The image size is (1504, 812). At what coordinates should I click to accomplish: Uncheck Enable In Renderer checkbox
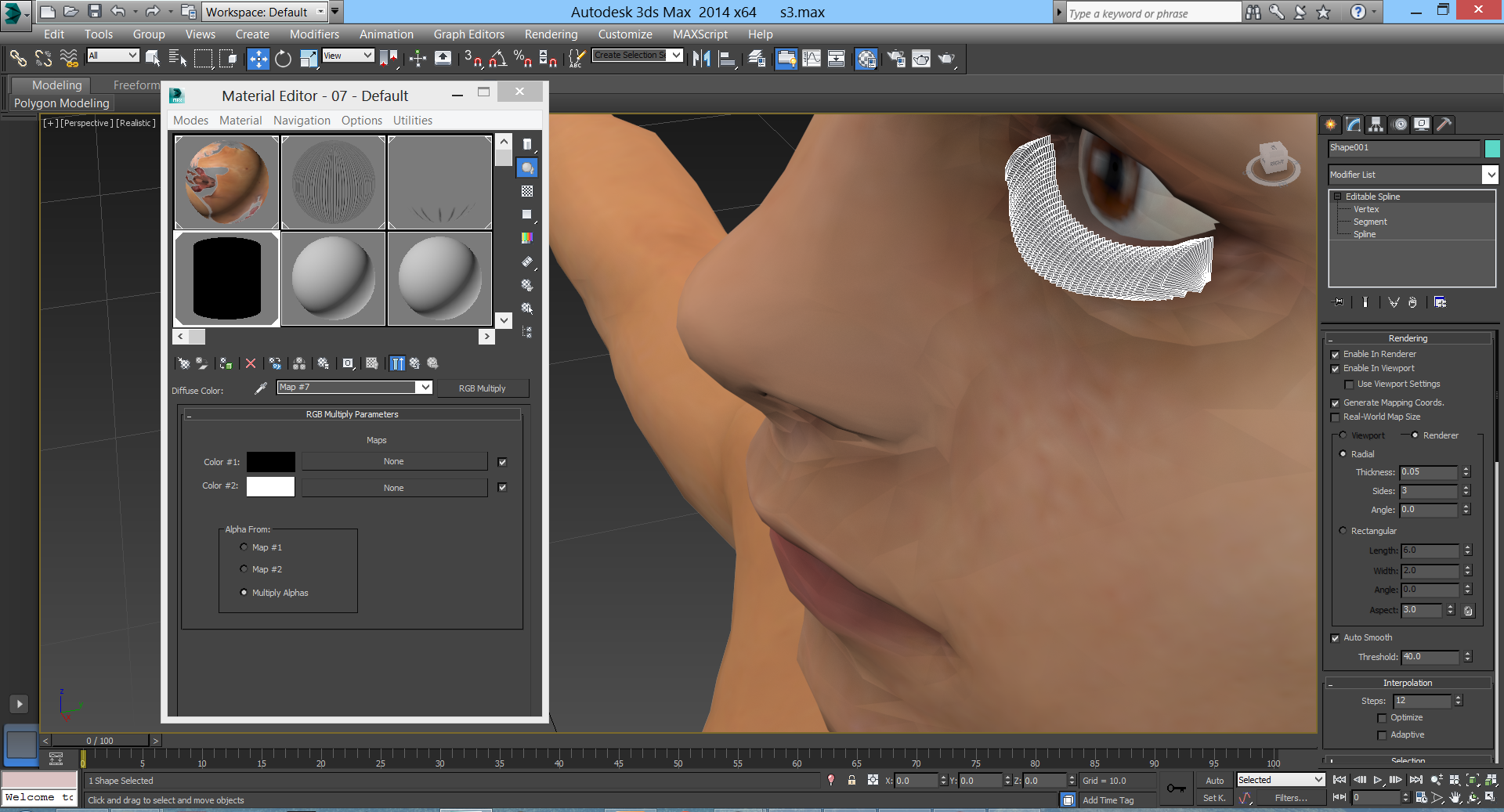coord(1336,355)
